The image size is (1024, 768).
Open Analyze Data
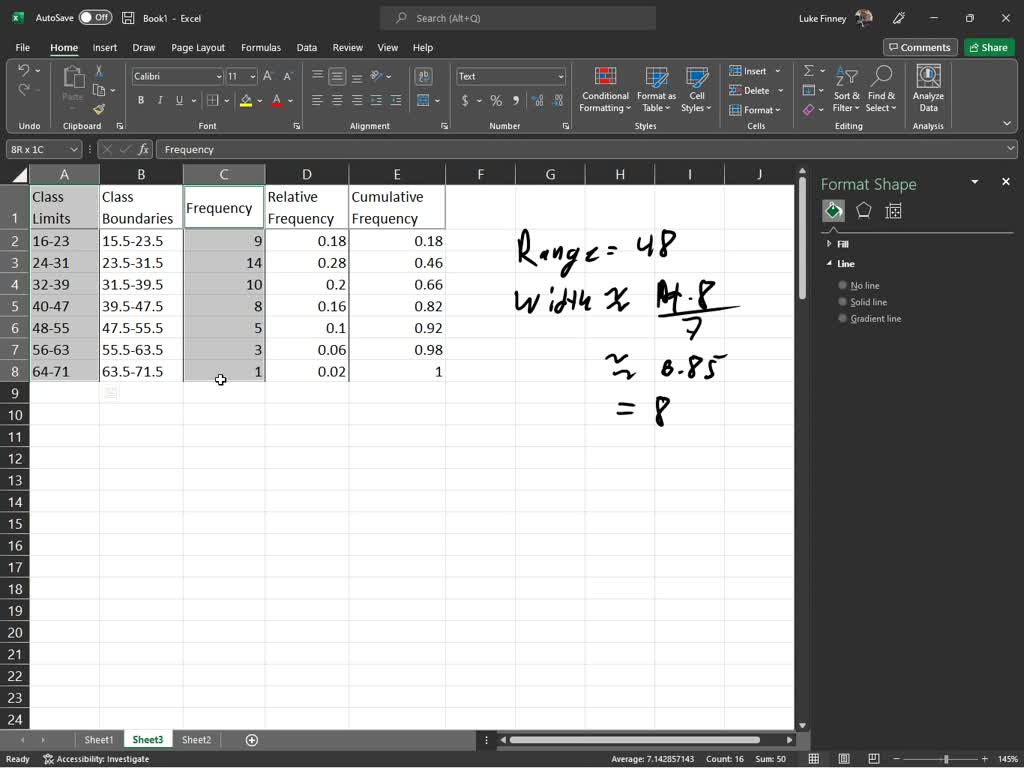click(x=928, y=90)
